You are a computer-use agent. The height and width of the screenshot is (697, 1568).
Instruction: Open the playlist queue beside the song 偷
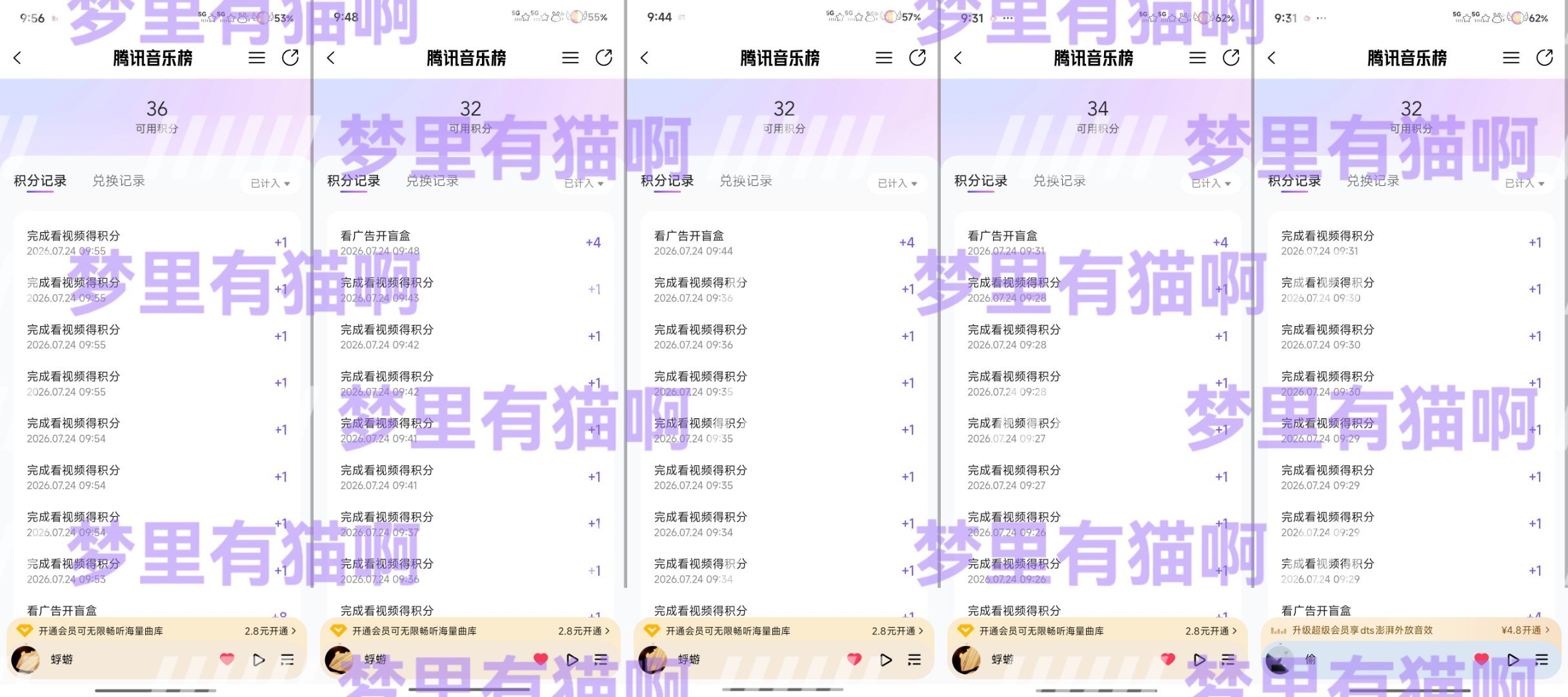point(1542,660)
